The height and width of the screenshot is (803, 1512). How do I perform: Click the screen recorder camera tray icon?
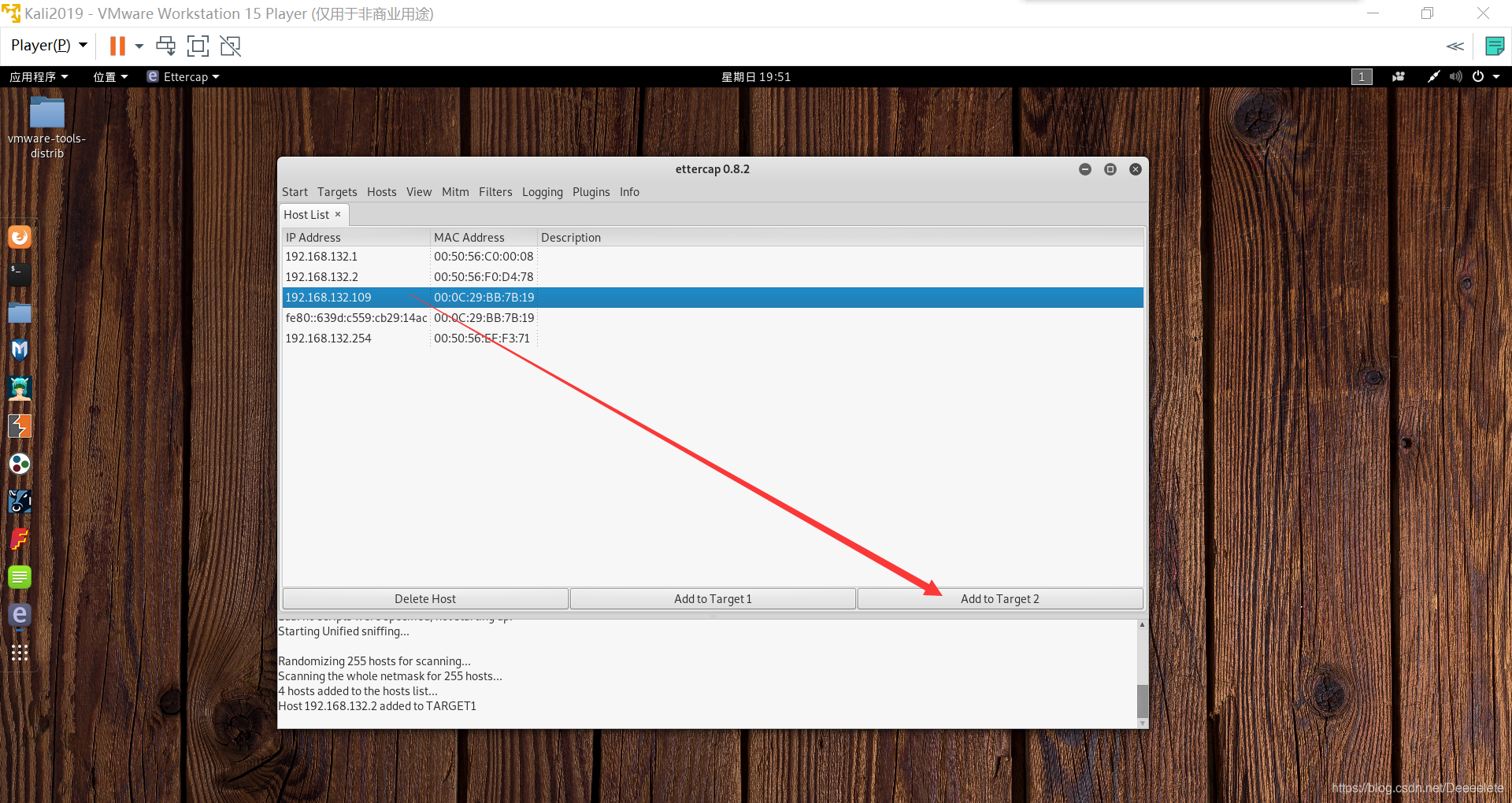click(x=1399, y=76)
